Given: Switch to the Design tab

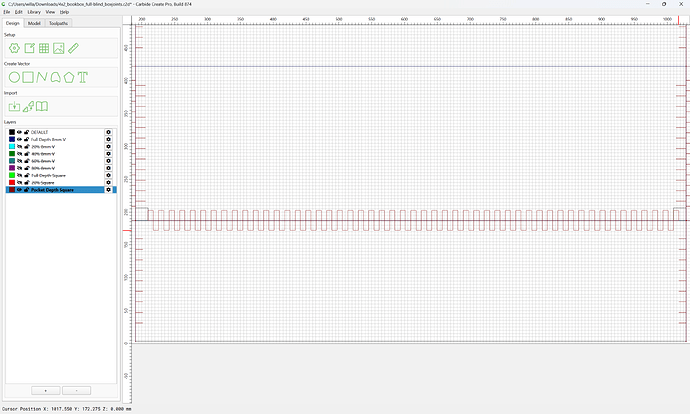Looking at the screenshot, I should 13,23.
